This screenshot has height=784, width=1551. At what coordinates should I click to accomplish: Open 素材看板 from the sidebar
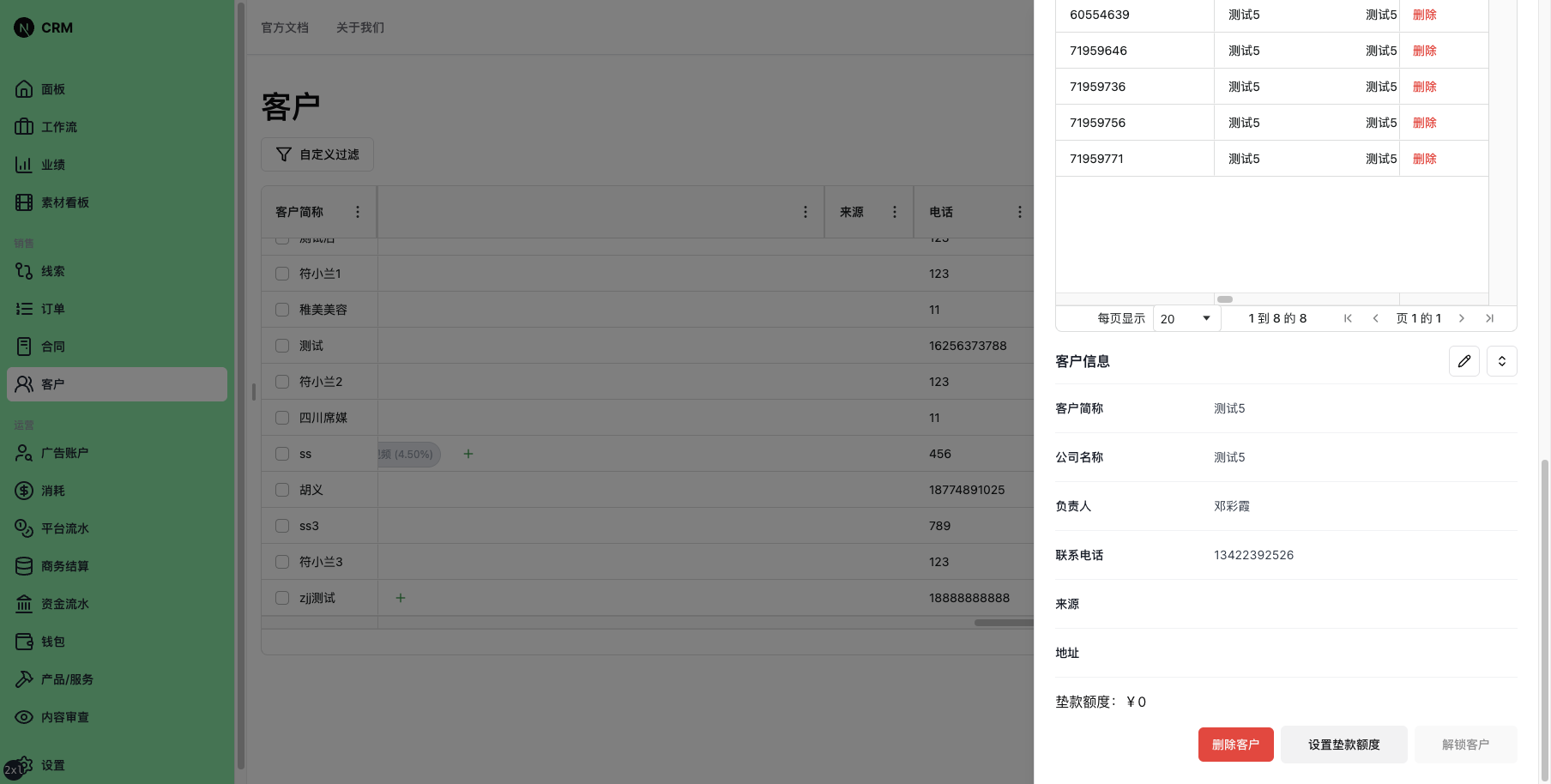pos(64,202)
